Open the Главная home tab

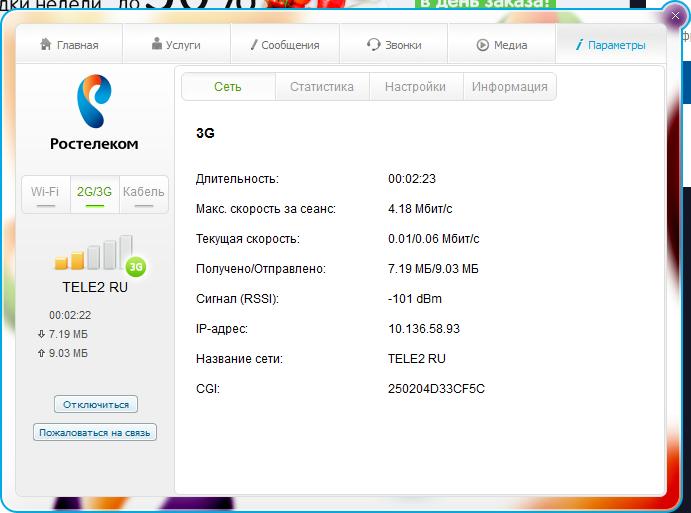tap(69, 45)
